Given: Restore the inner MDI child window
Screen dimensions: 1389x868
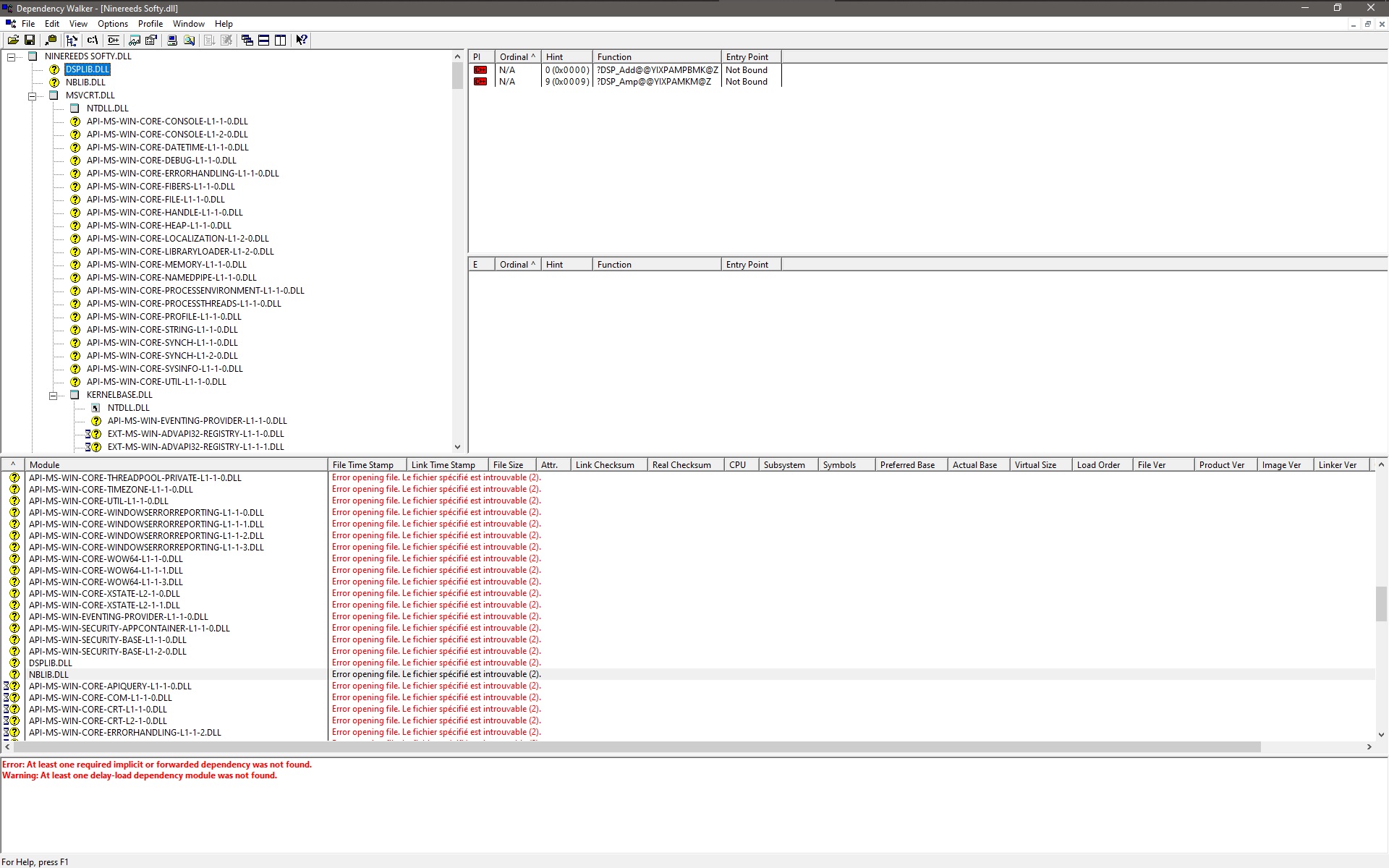Looking at the screenshot, I should pyautogui.click(x=1367, y=24).
